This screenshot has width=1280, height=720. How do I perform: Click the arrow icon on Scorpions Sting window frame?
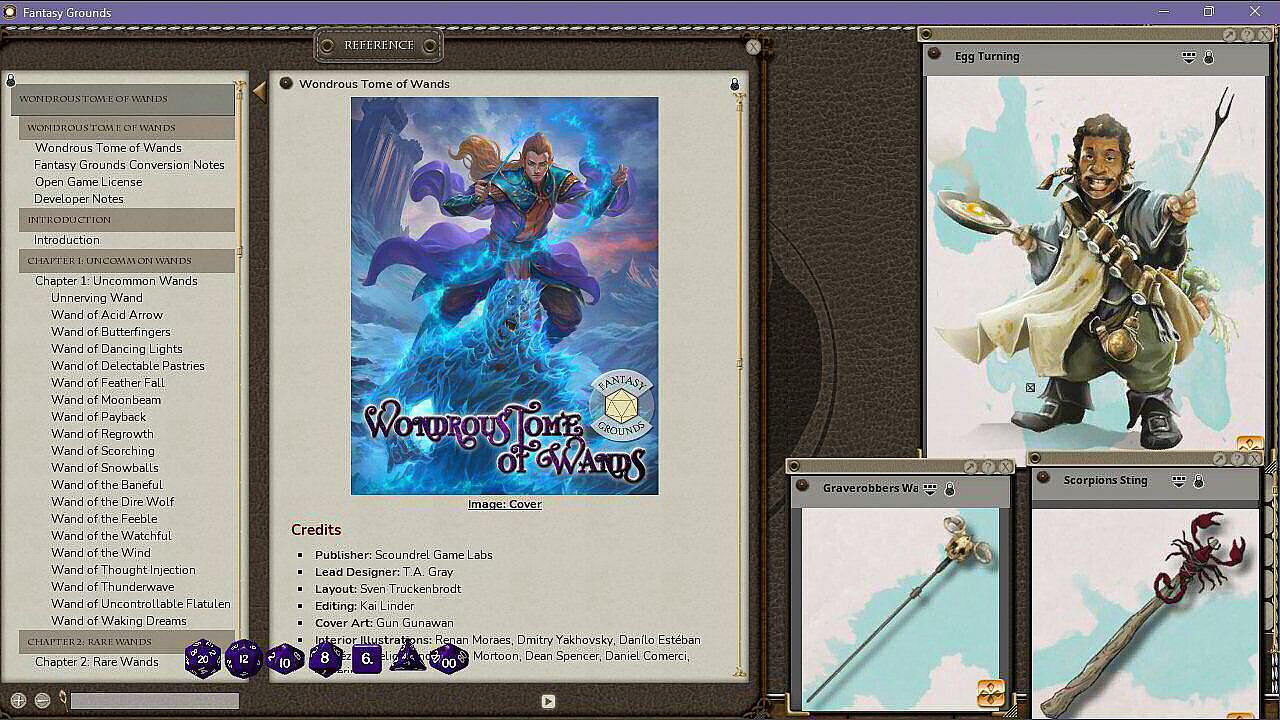pos(1220,459)
